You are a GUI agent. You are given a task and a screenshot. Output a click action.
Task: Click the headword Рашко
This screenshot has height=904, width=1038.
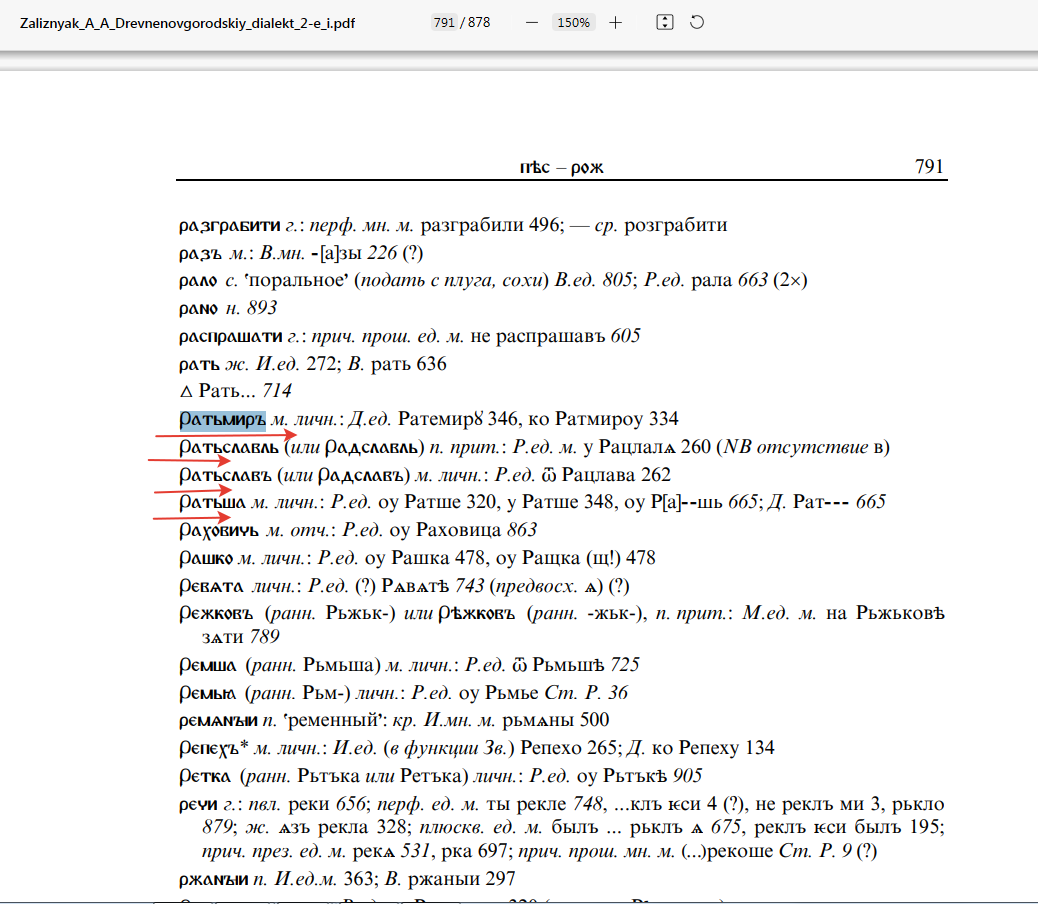click(206, 559)
